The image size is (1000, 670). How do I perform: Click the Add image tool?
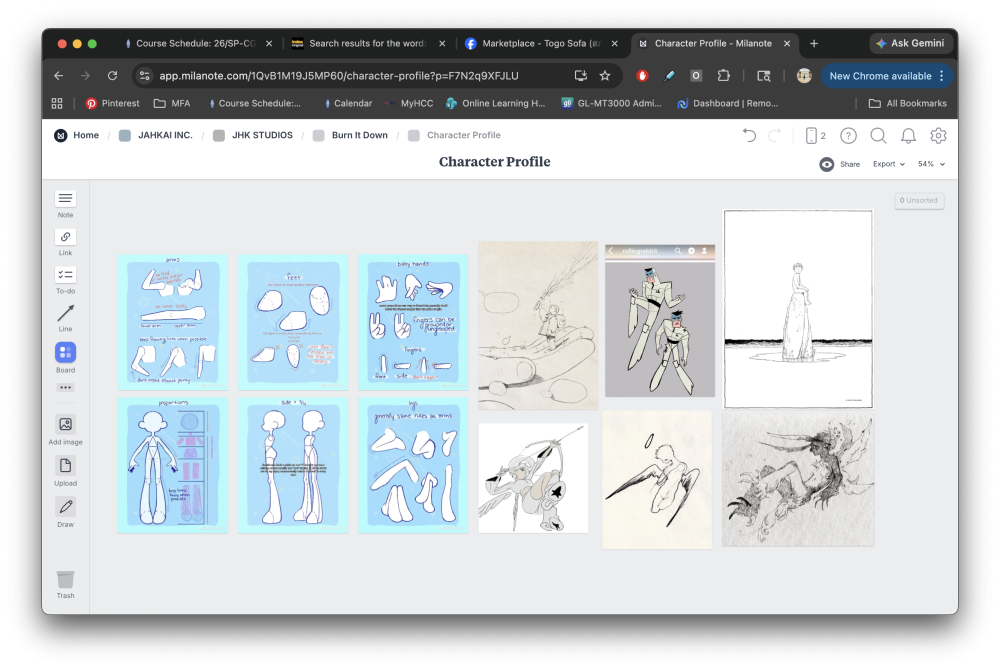[x=65, y=425]
